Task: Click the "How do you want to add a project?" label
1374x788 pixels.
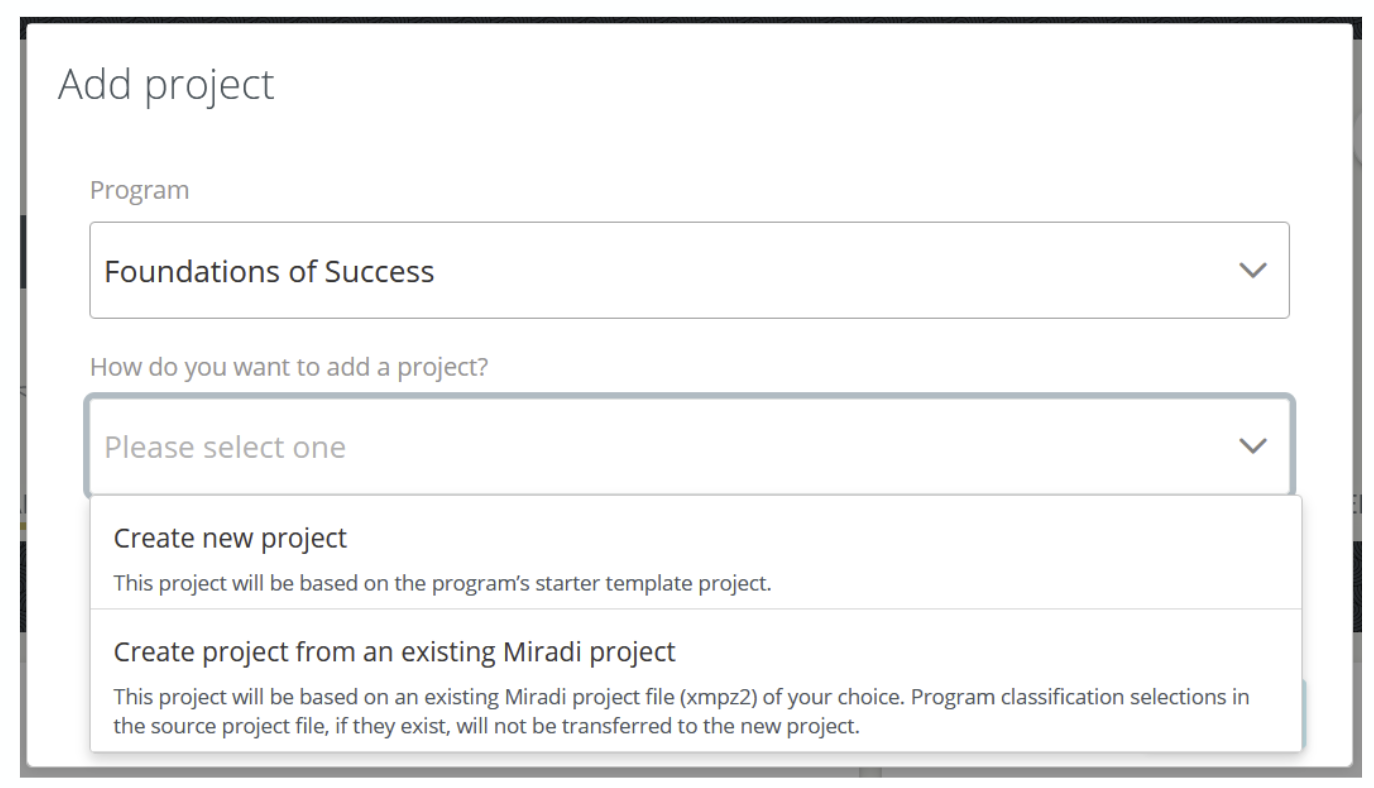Action: point(289,367)
